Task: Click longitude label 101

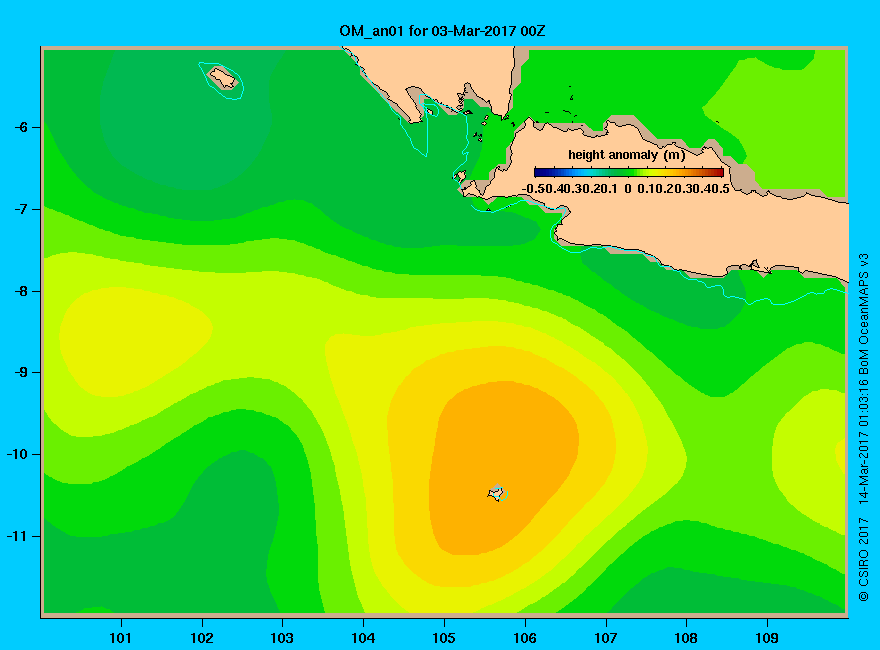Action: coord(121,638)
